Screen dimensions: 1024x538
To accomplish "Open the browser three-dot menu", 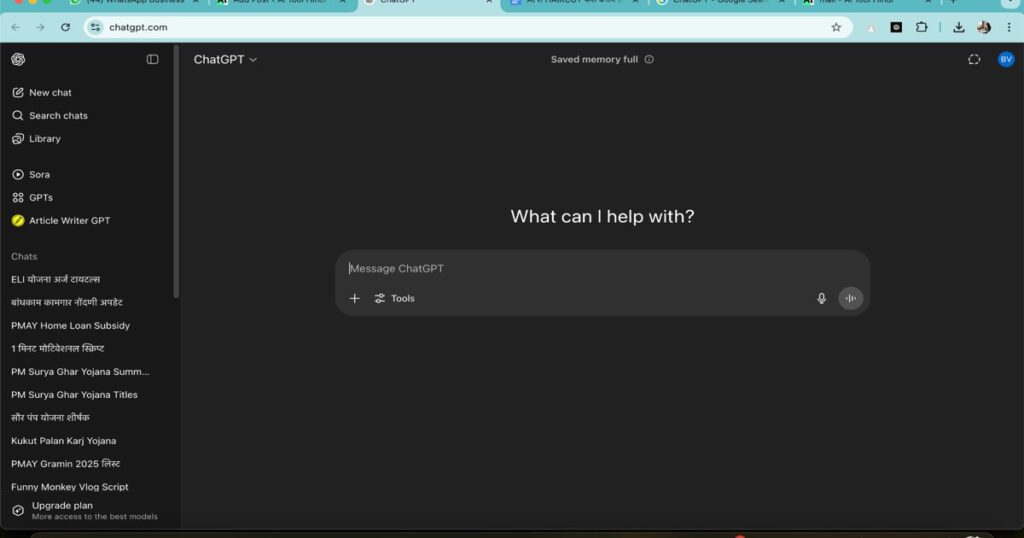I will pos(1009,27).
